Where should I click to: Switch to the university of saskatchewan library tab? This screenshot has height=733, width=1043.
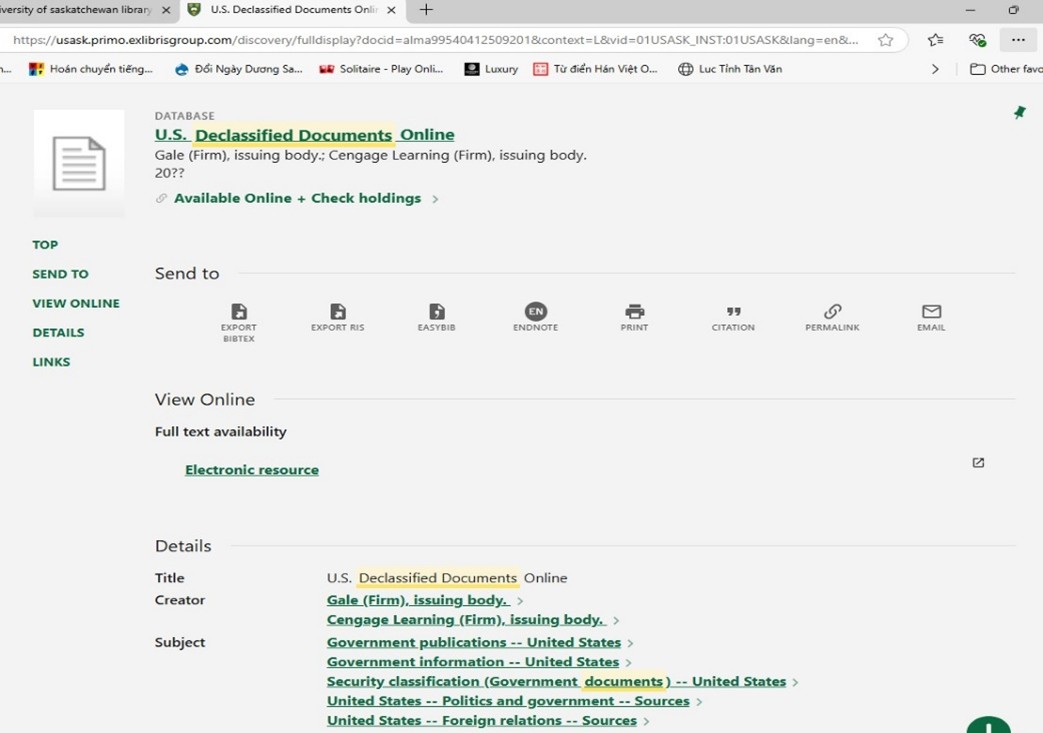[x=80, y=10]
